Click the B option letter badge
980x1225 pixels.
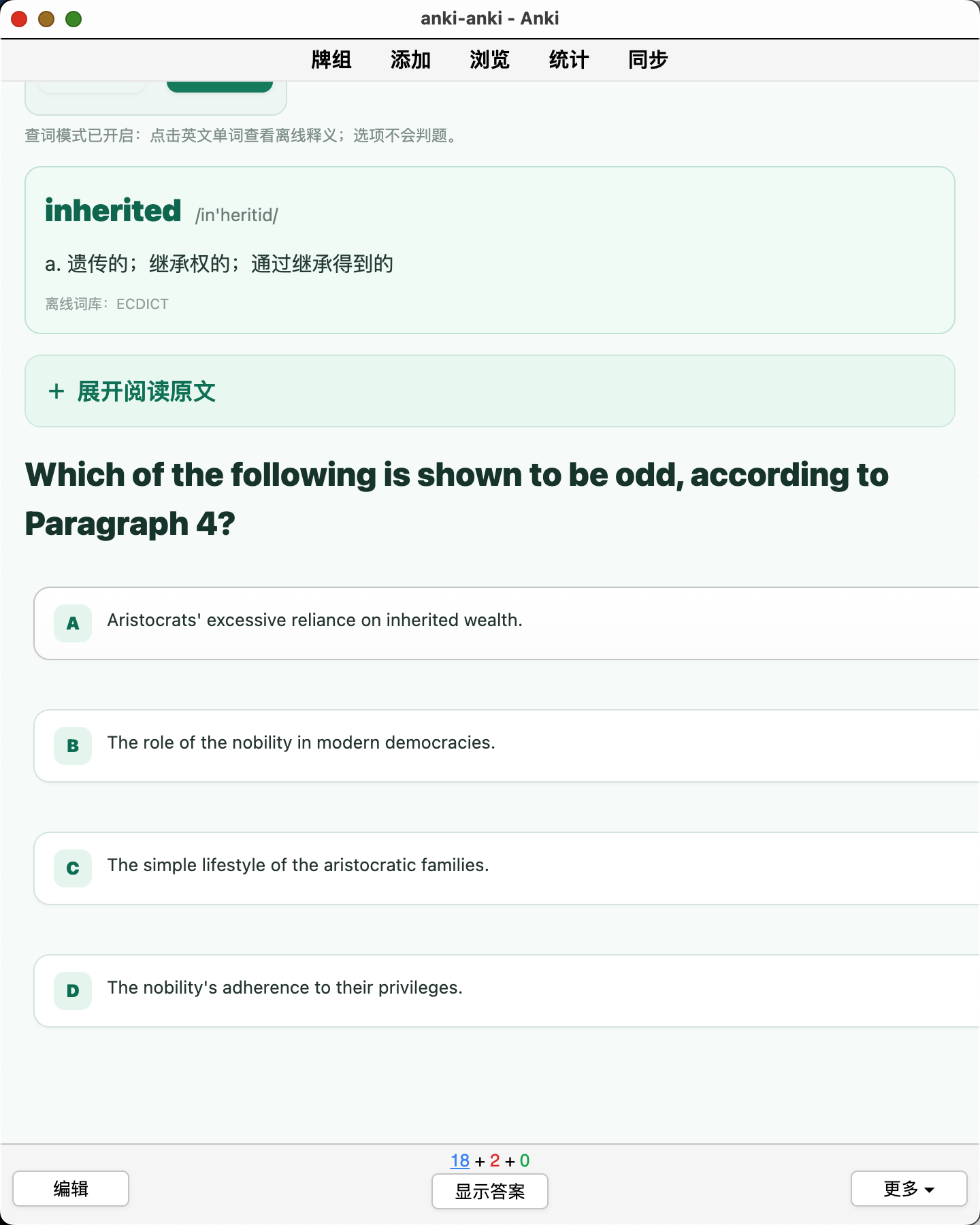(x=73, y=746)
